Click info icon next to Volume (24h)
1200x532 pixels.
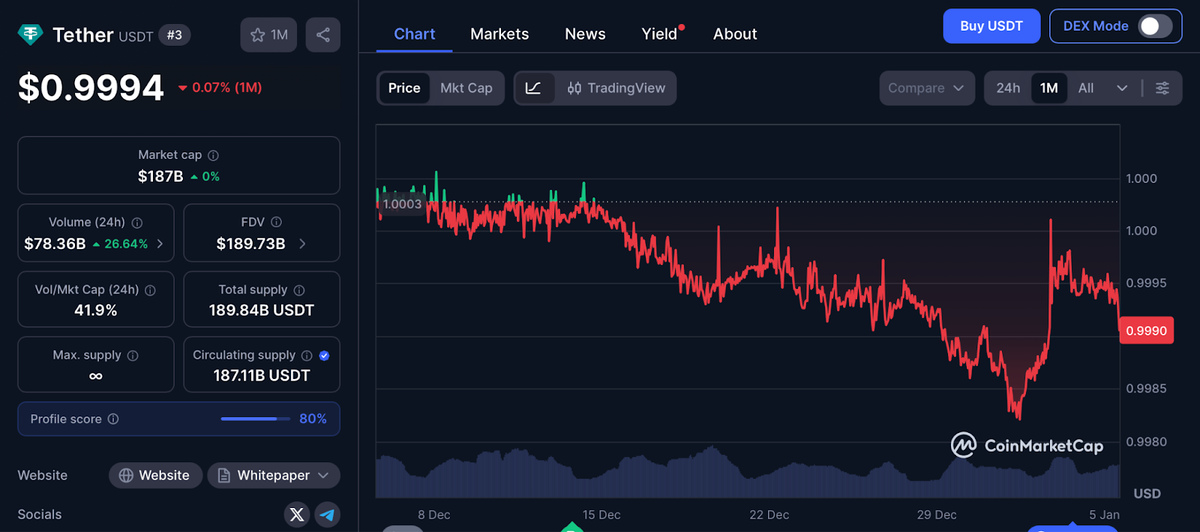[x=137, y=223]
